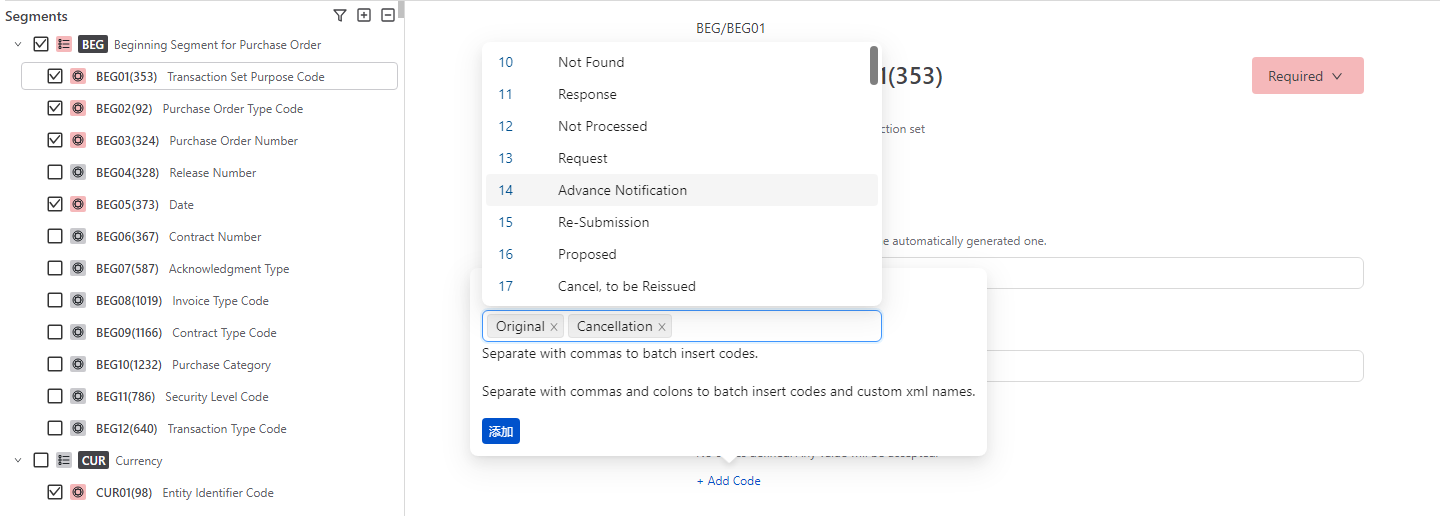Click the element icon beside BEG02(92)
The width and height of the screenshot is (1440, 516).
[78, 108]
